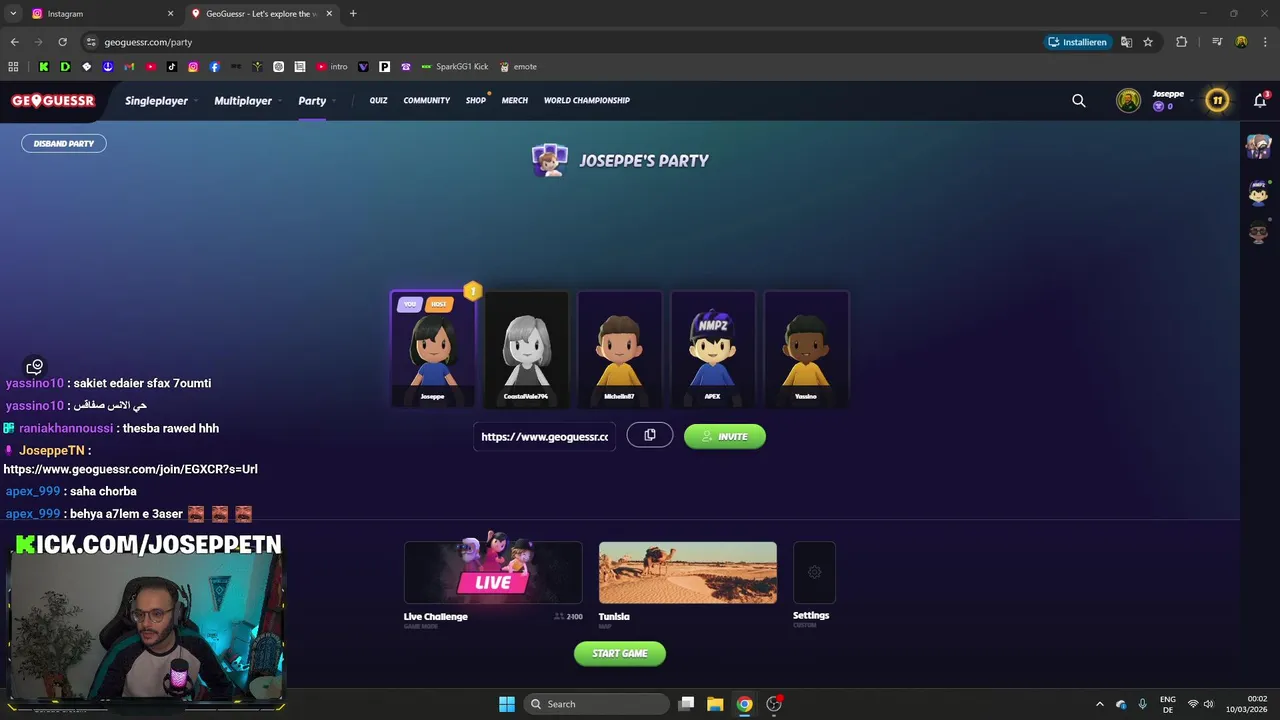Click the level 11 badge
The width and height of the screenshot is (1280, 720).
(1217, 100)
